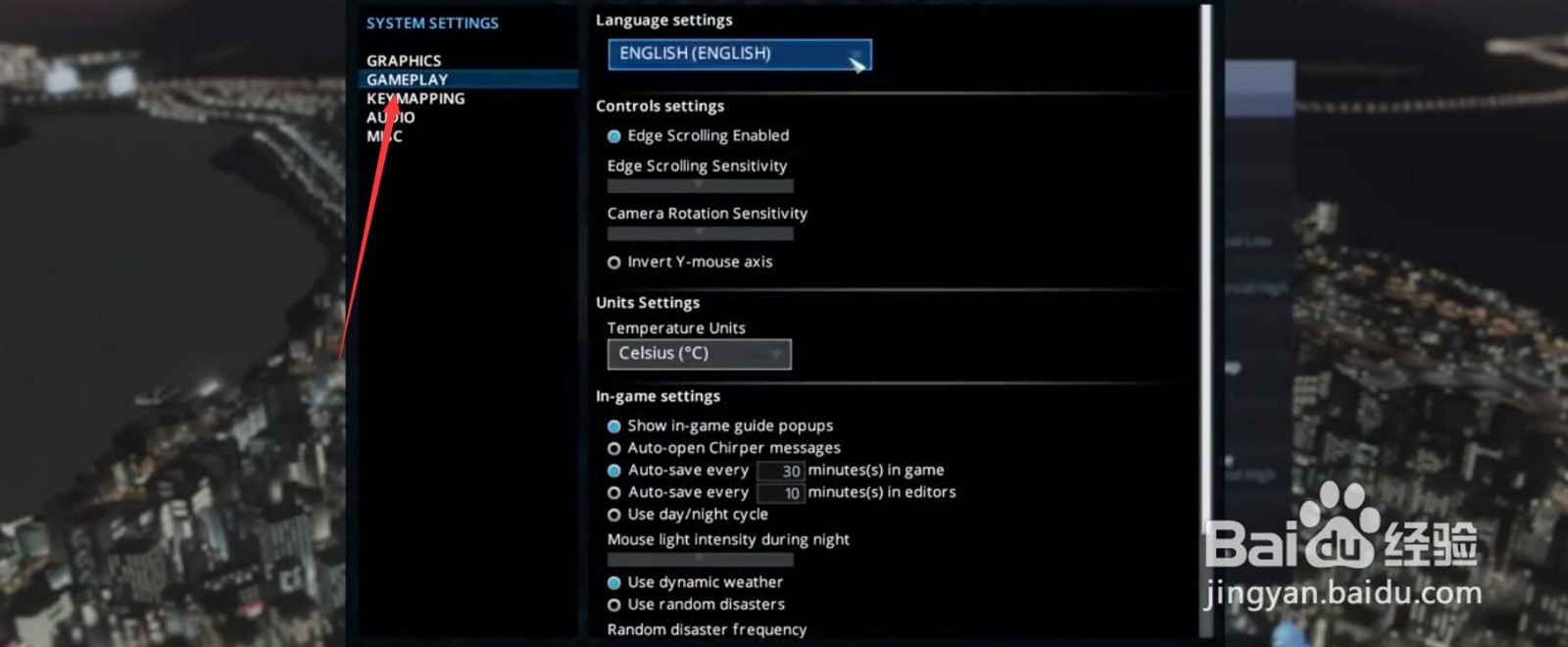Enable auto-save in editors checkbox
This screenshot has width=1568, height=647.
click(x=614, y=493)
